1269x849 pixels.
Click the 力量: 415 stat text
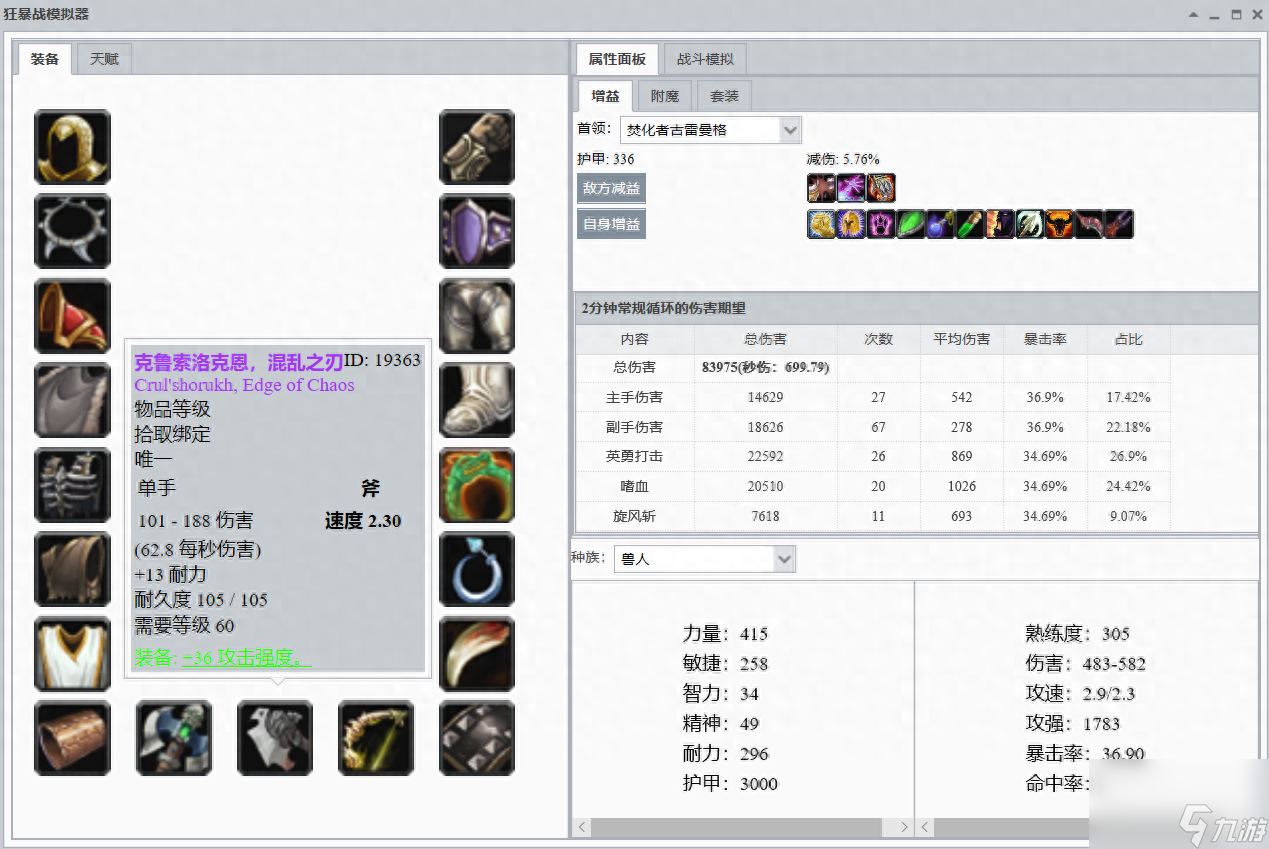pos(725,634)
